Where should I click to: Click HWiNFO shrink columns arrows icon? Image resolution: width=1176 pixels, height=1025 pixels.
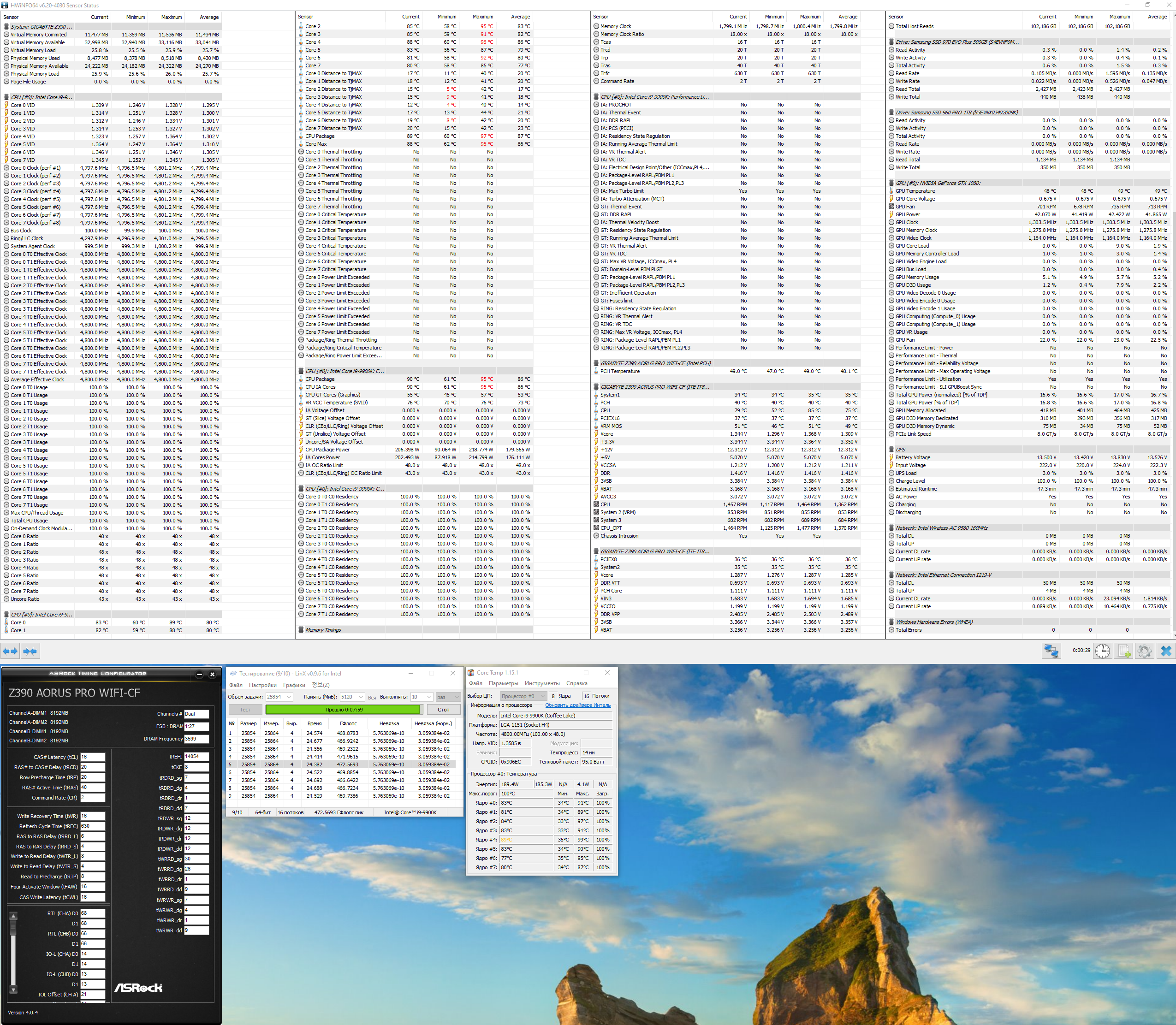(30, 651)
